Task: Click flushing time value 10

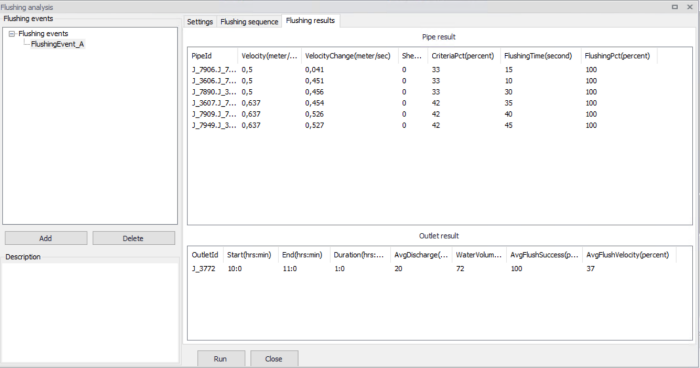Action: tap(508, 81)
